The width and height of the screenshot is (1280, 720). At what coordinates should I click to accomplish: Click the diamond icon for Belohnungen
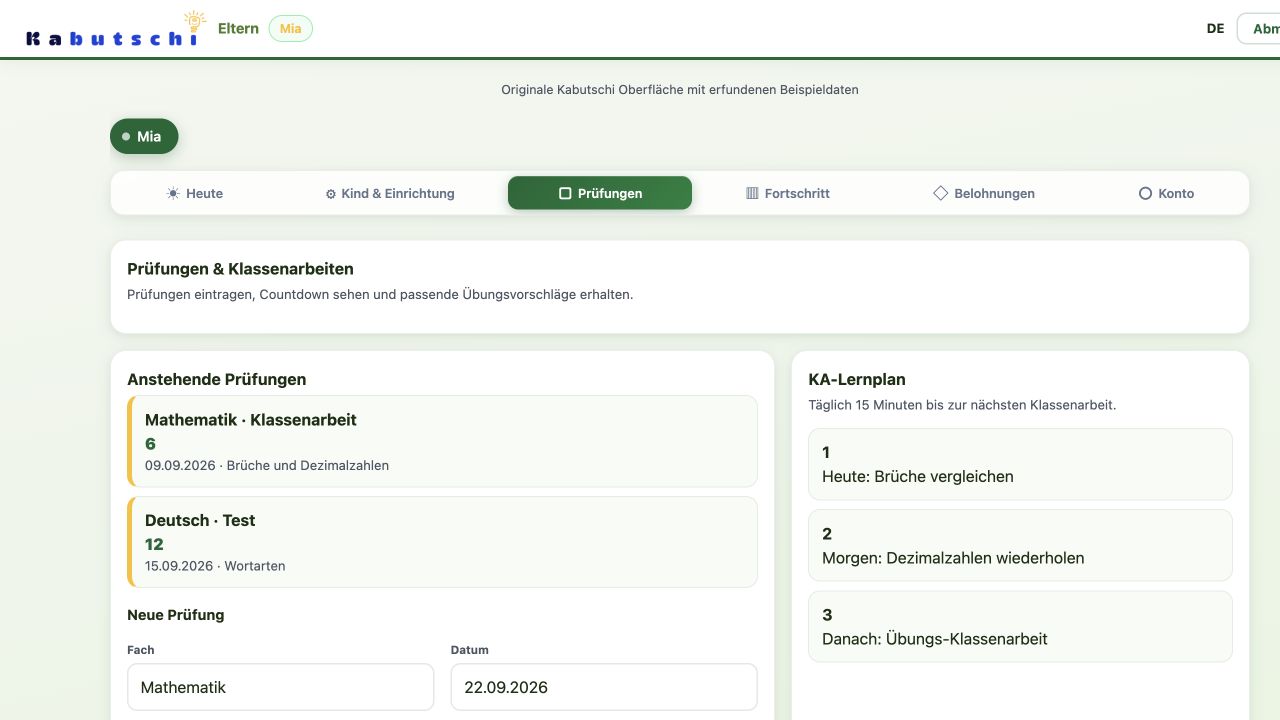pyautogui.click(x=940, y=193)
